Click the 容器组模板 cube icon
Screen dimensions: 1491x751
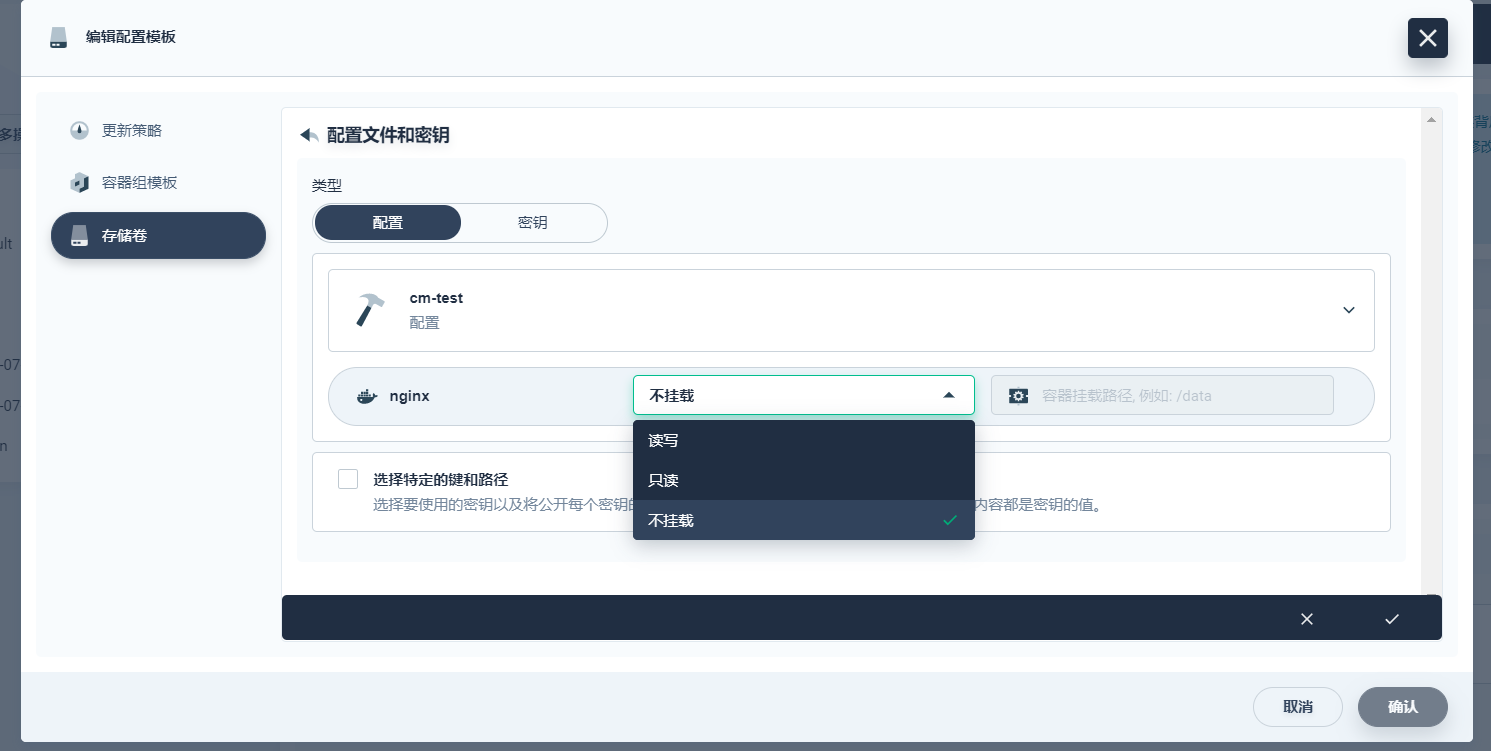pos(80,183)
